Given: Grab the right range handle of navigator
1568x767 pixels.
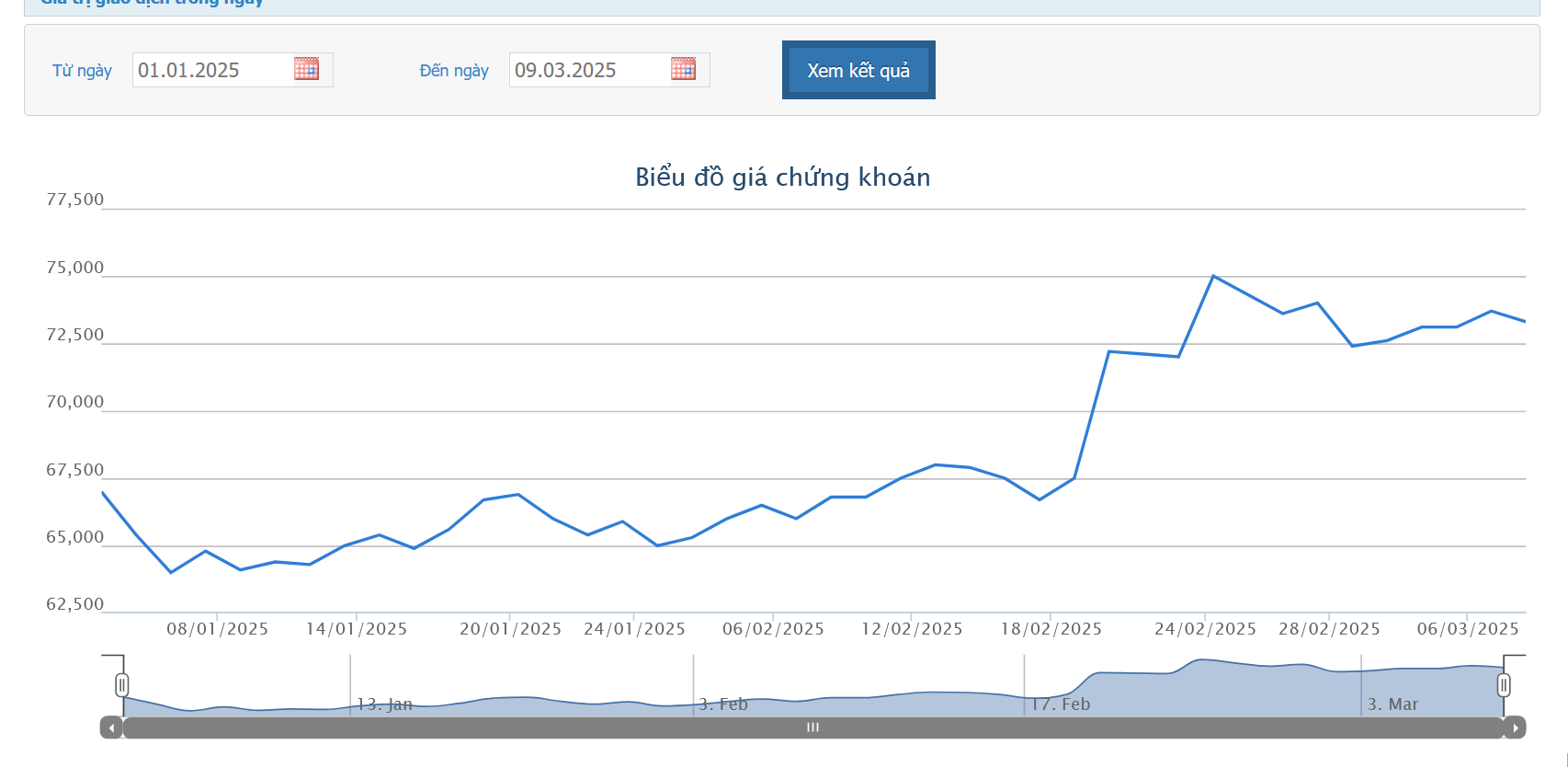Looking at the screenshot, I should click(1504, 684).
